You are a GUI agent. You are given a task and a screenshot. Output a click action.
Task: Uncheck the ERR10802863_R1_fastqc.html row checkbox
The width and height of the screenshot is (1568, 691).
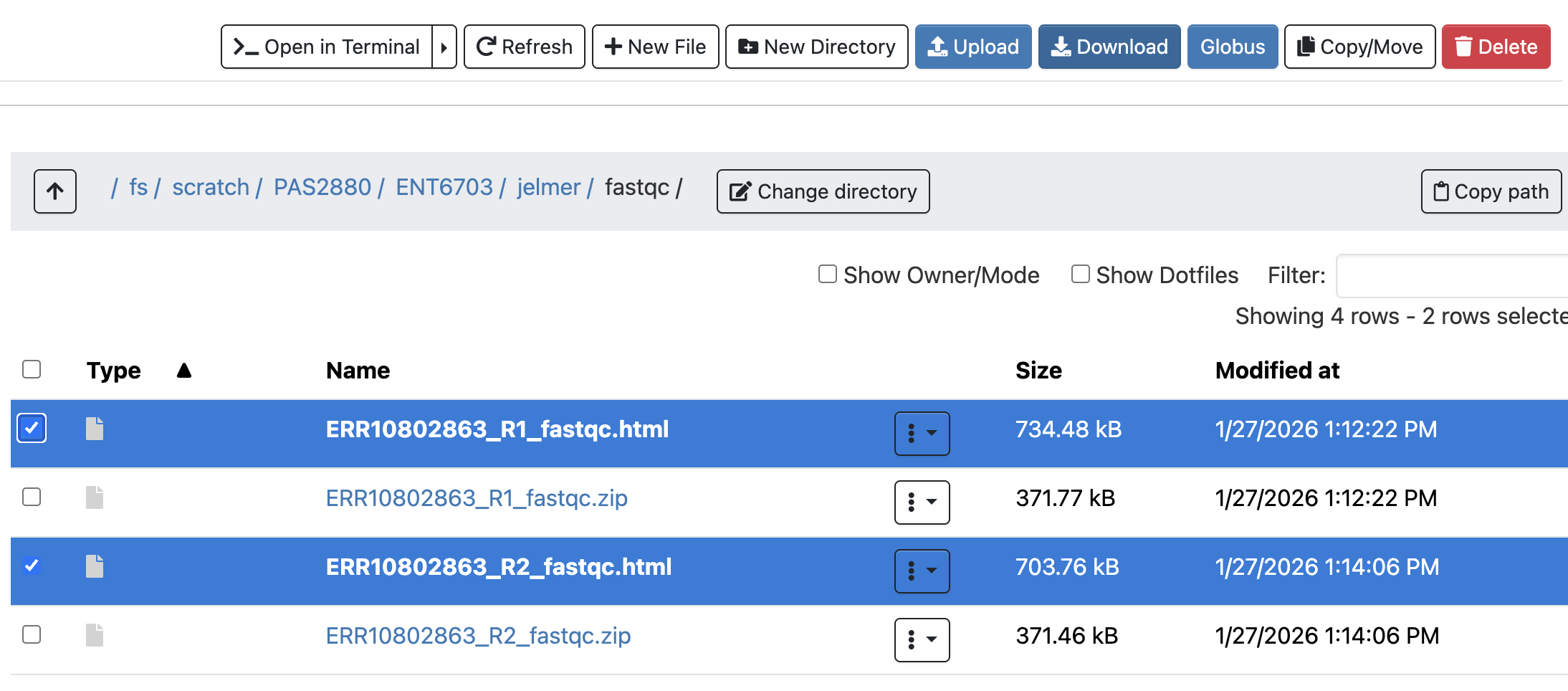click(x=32, y=429)
